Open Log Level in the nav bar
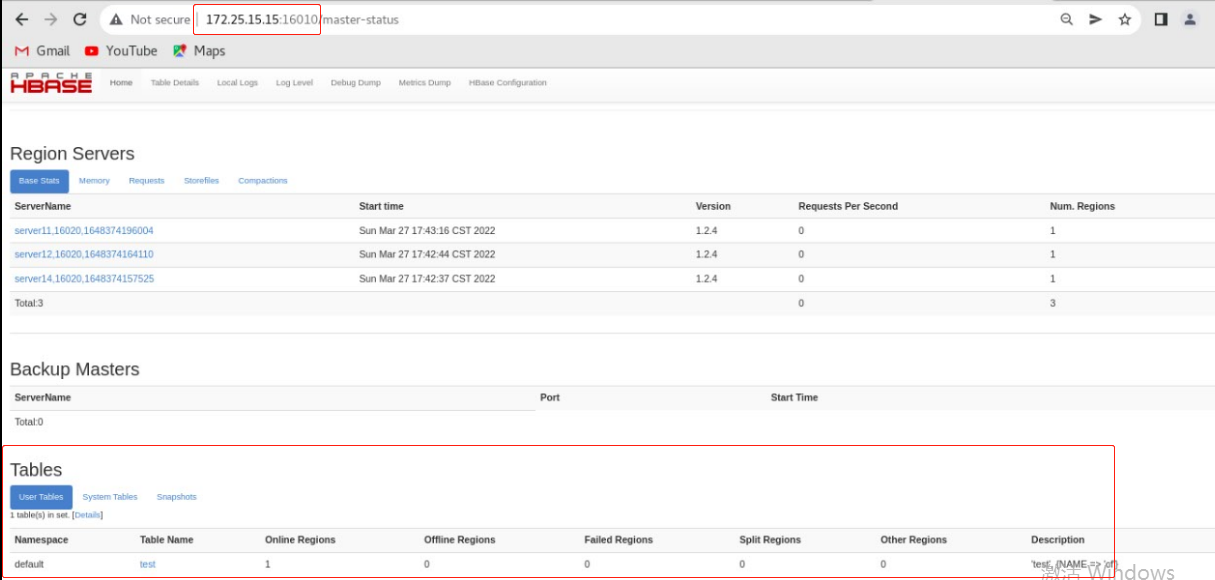Image resolution: width=1215 pixels, height=580 pixels. click(294, 83)
